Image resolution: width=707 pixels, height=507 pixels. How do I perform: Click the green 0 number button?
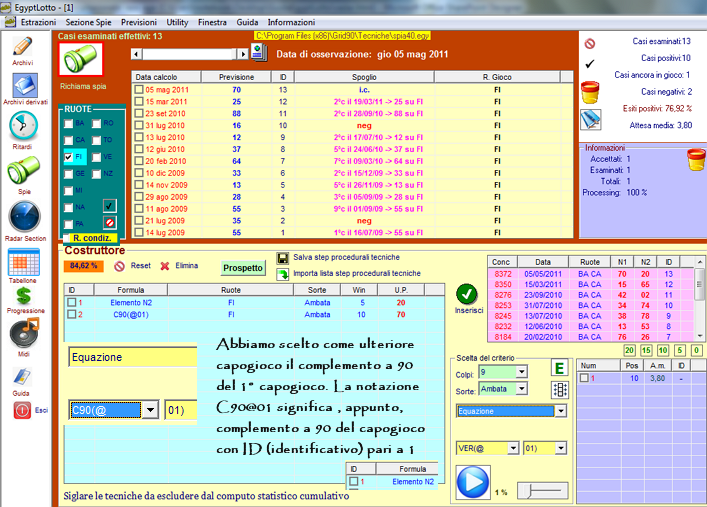pyautogui.click(x=696, y=350)
